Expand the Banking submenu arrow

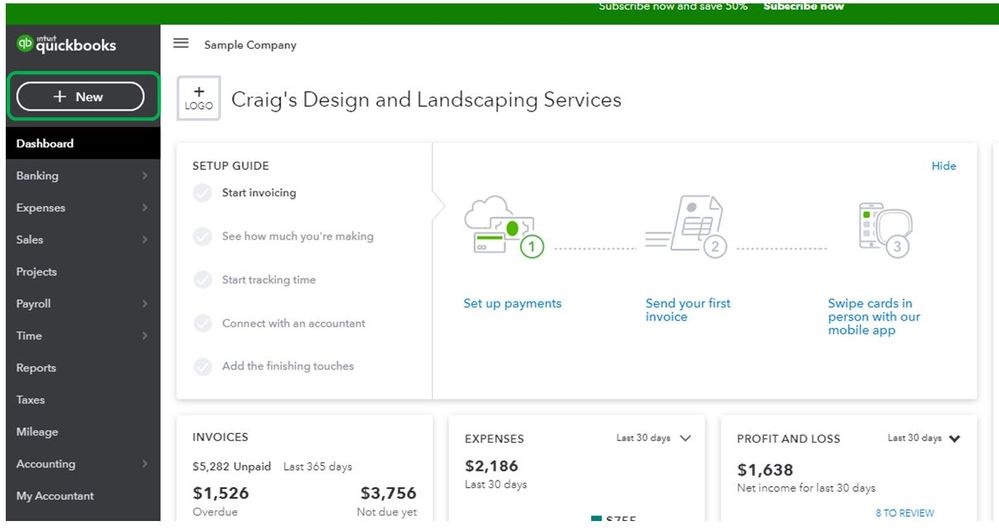(145, 175)
